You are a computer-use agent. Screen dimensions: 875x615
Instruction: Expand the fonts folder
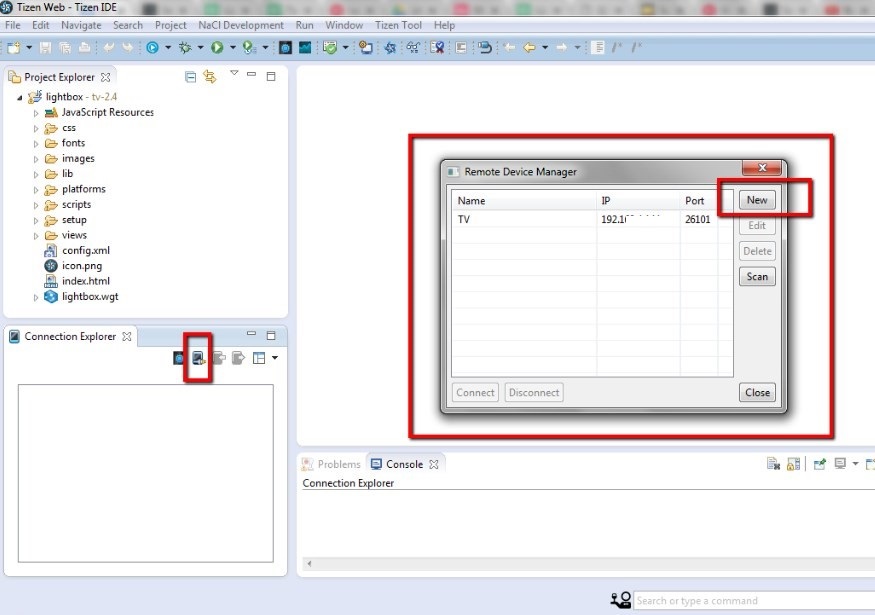(x=36, y=143)
